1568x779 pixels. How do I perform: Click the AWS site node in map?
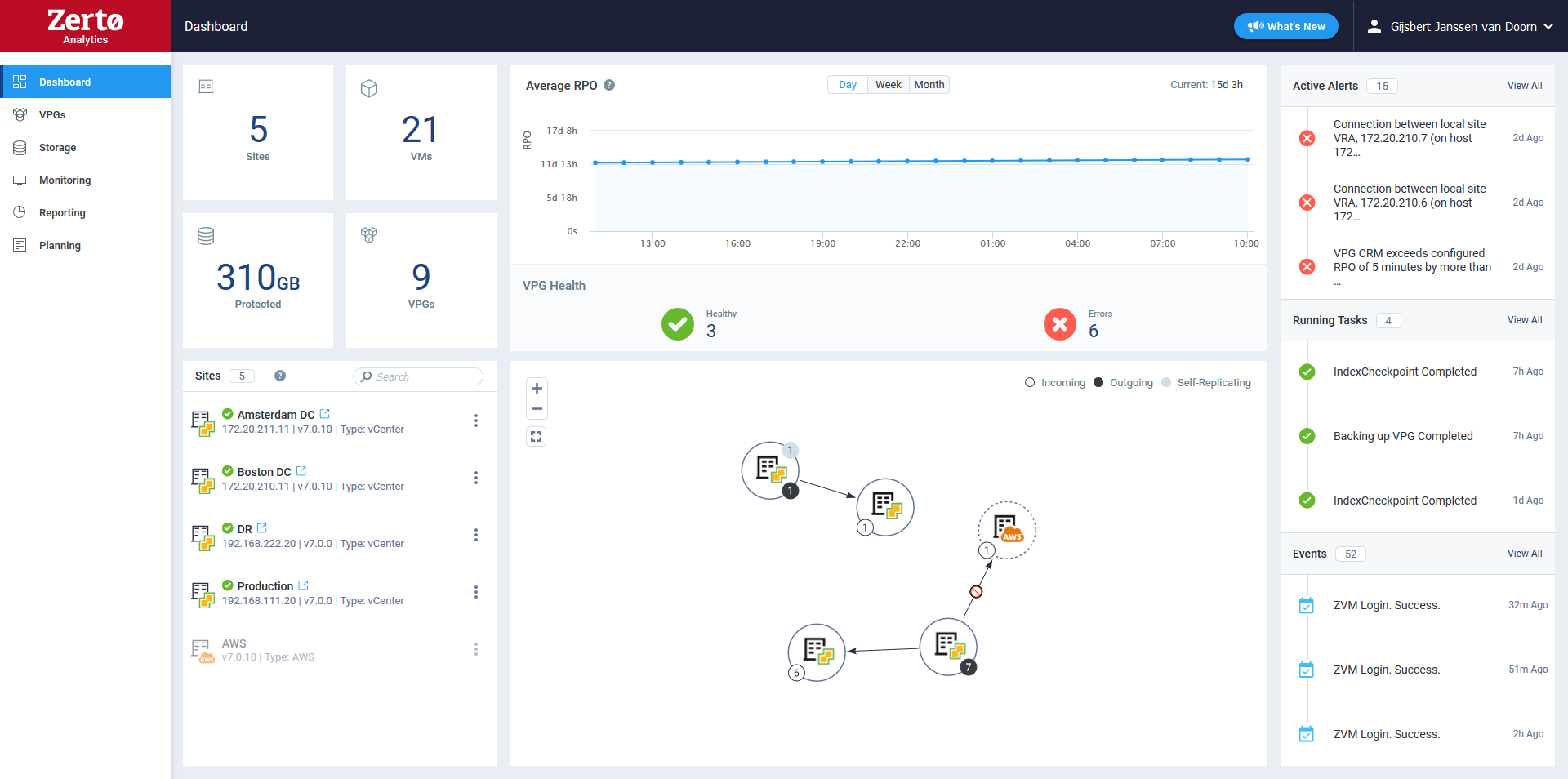click(x=1007, y=529)
